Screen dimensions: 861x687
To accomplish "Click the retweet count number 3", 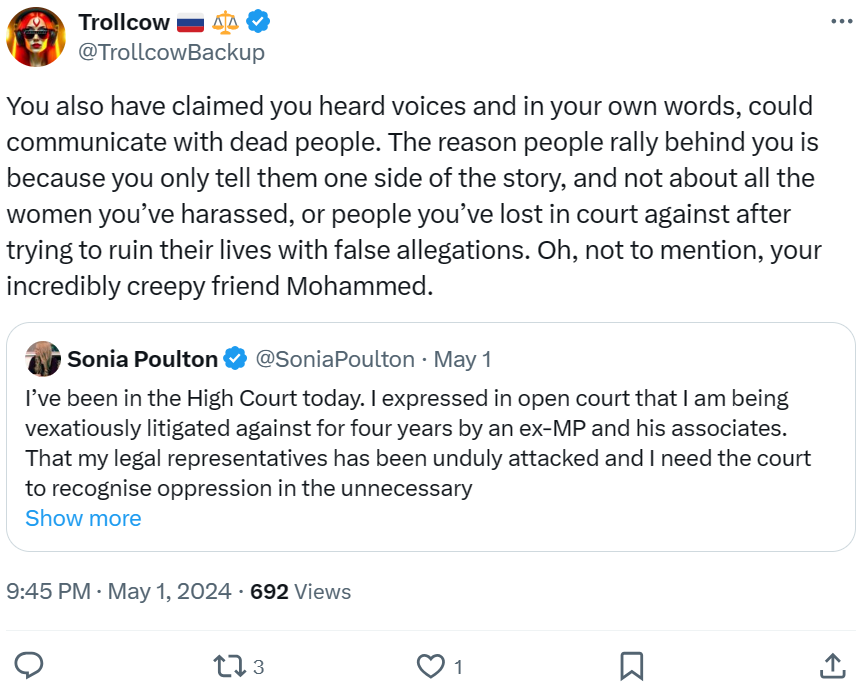I will 258,667.
